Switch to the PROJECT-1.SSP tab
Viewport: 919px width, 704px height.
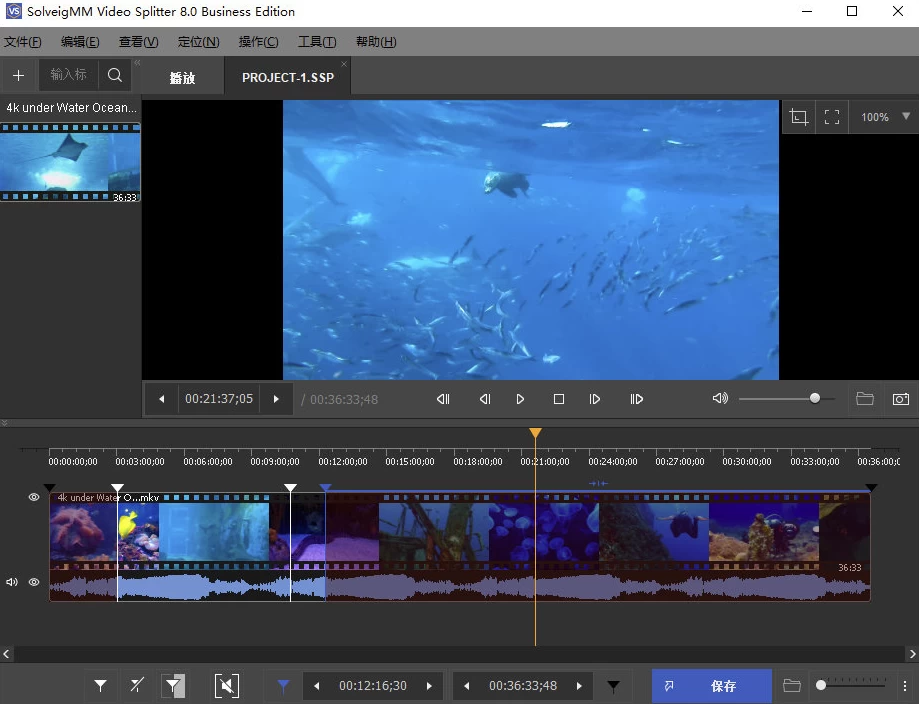click(288, 75)
